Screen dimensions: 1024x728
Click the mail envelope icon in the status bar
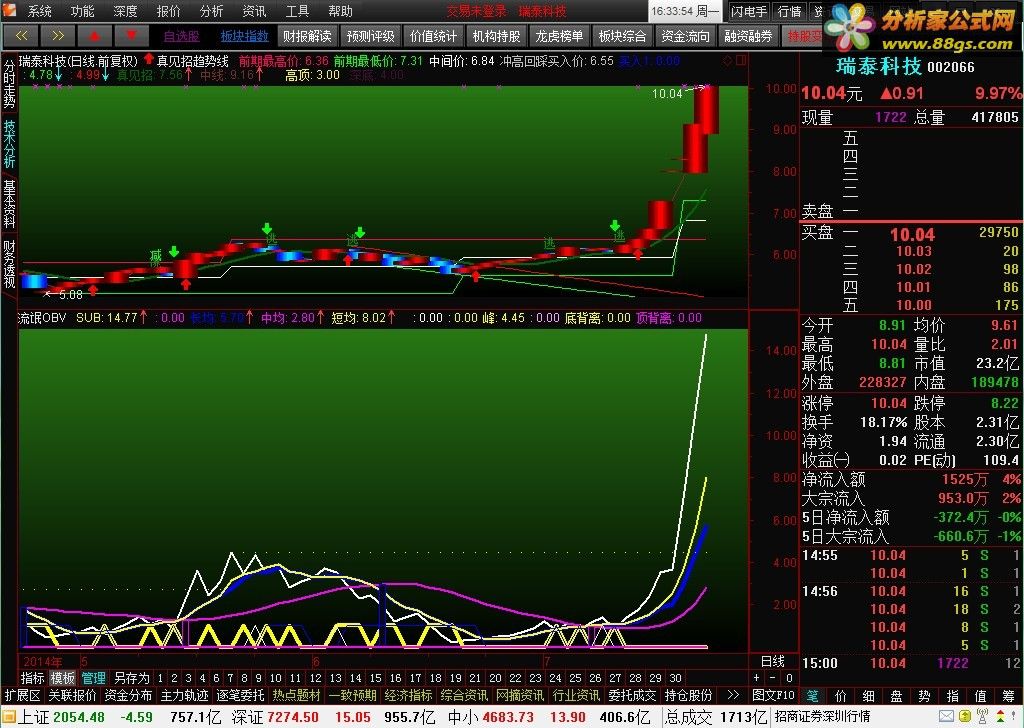[x=947, y=717]
